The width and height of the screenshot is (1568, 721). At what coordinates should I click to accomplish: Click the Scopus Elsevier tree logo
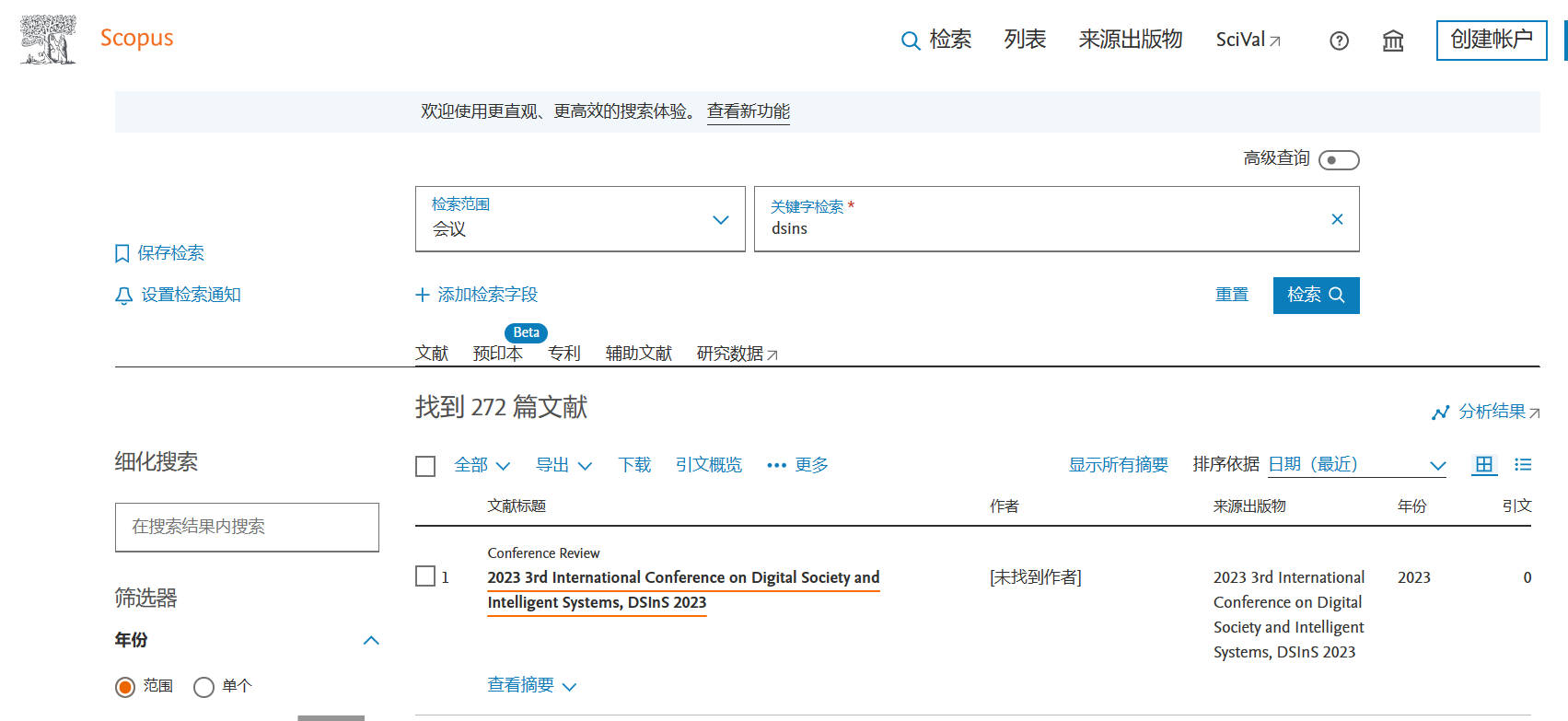point(49,40)
